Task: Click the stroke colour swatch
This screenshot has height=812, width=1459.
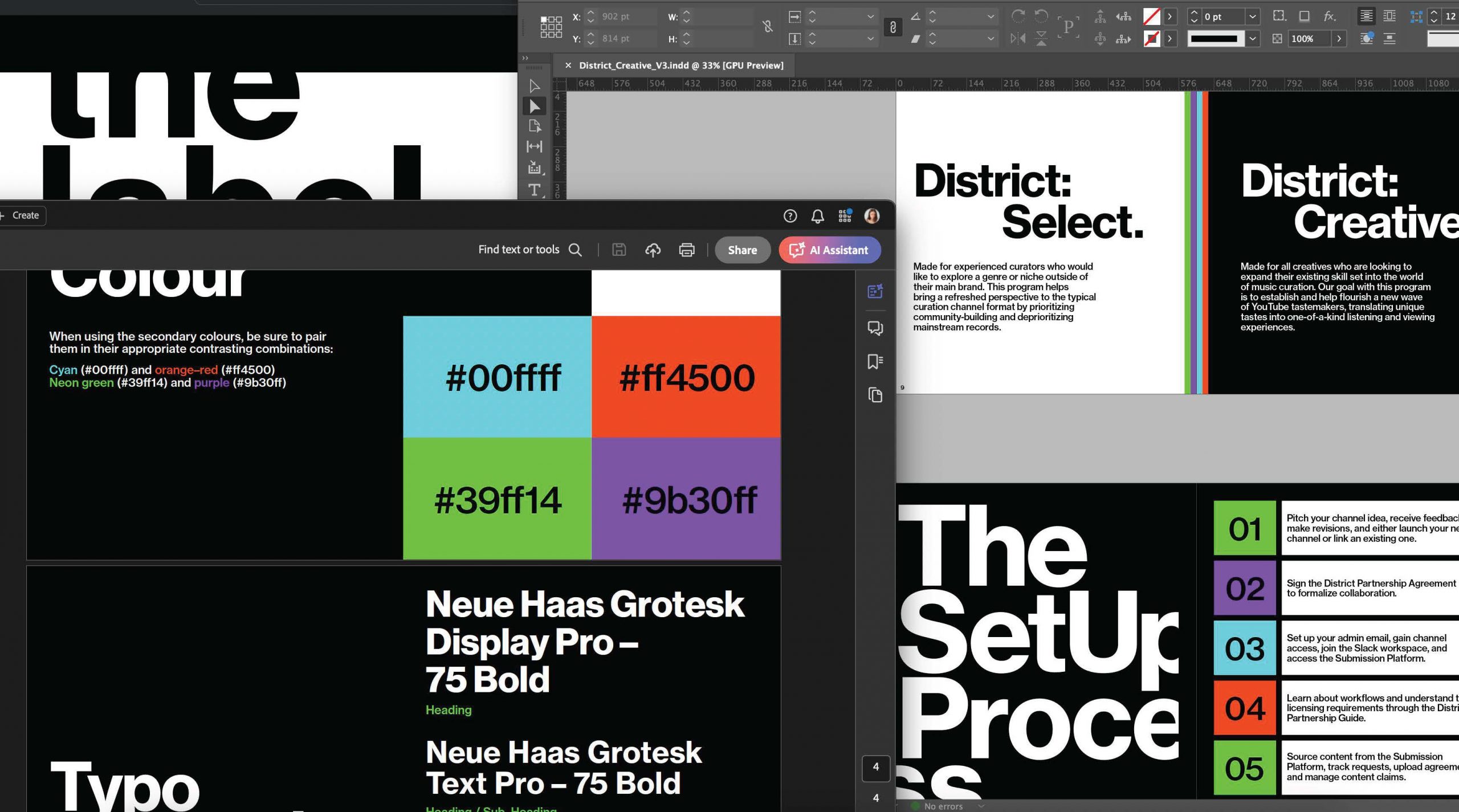Action: [1152, 39]
